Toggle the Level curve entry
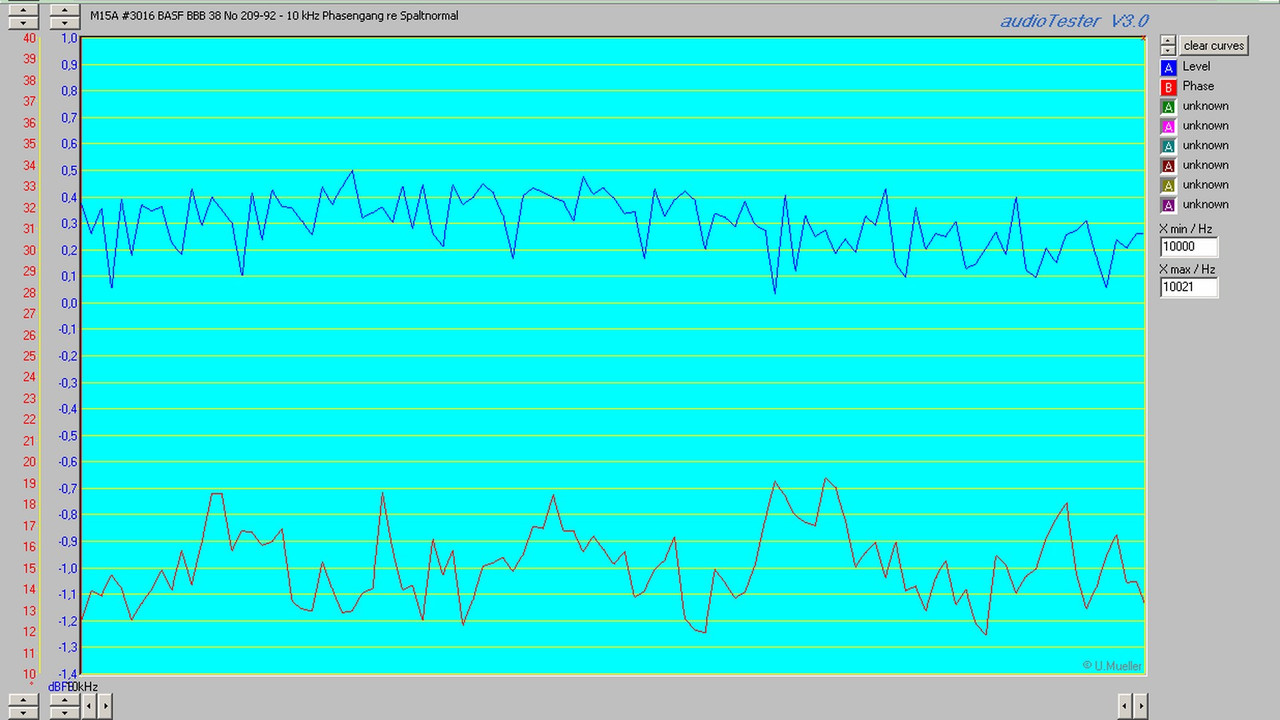The height and width of the screenshot is (720, 1280). 1197,66
